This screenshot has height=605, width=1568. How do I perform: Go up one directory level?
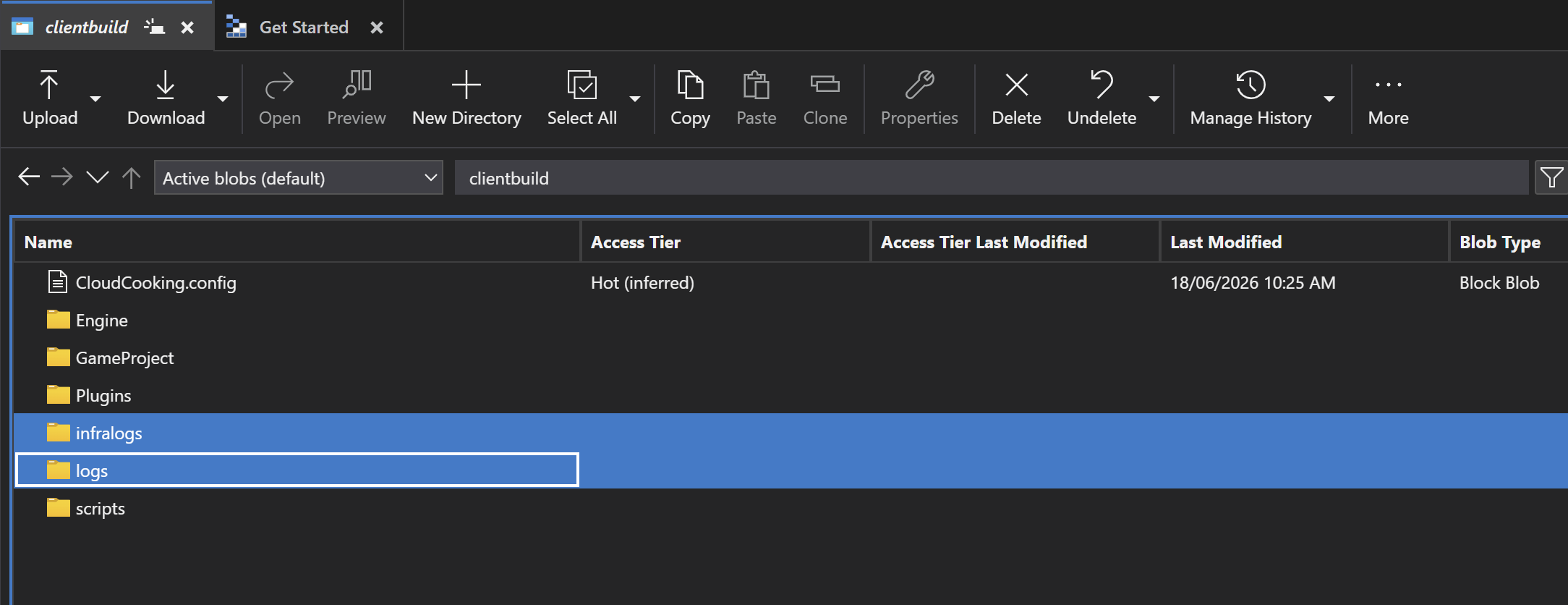point(131,177)
